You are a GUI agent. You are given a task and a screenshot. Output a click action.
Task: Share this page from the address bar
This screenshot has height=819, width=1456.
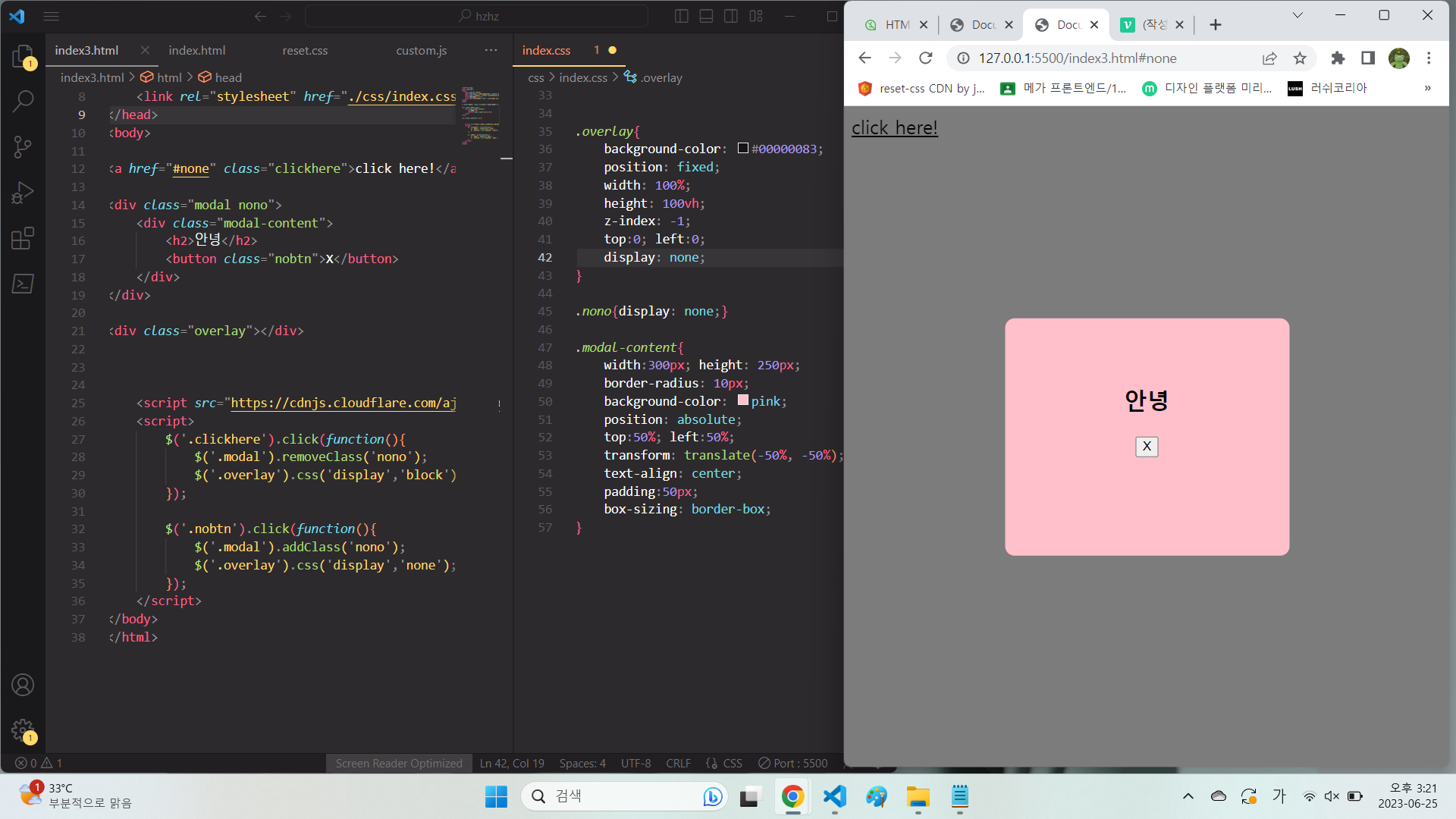(1269, 58)
